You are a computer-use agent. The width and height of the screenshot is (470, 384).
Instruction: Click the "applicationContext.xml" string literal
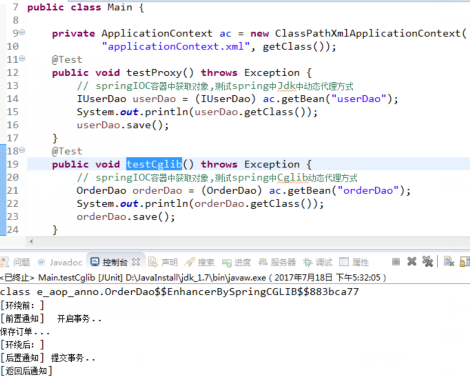click(x=176, y=46)
